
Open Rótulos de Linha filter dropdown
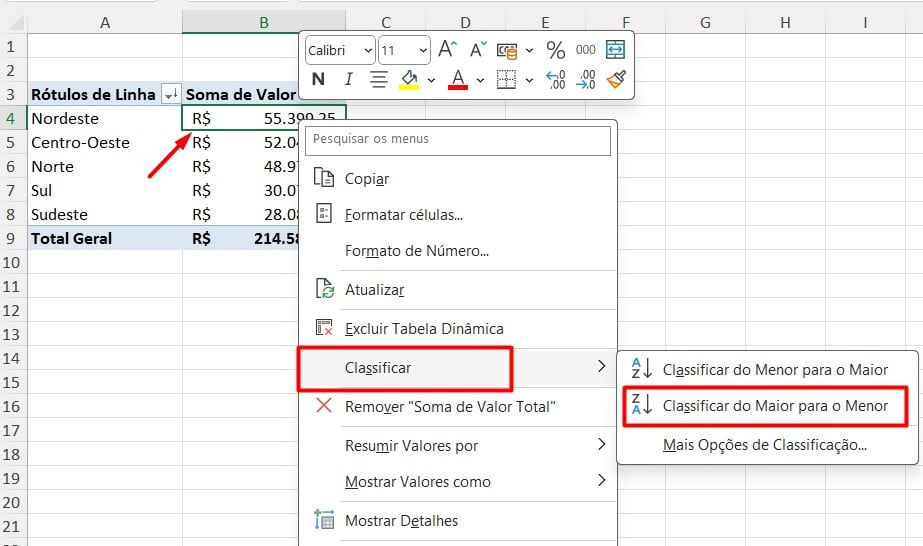point(170,94)
